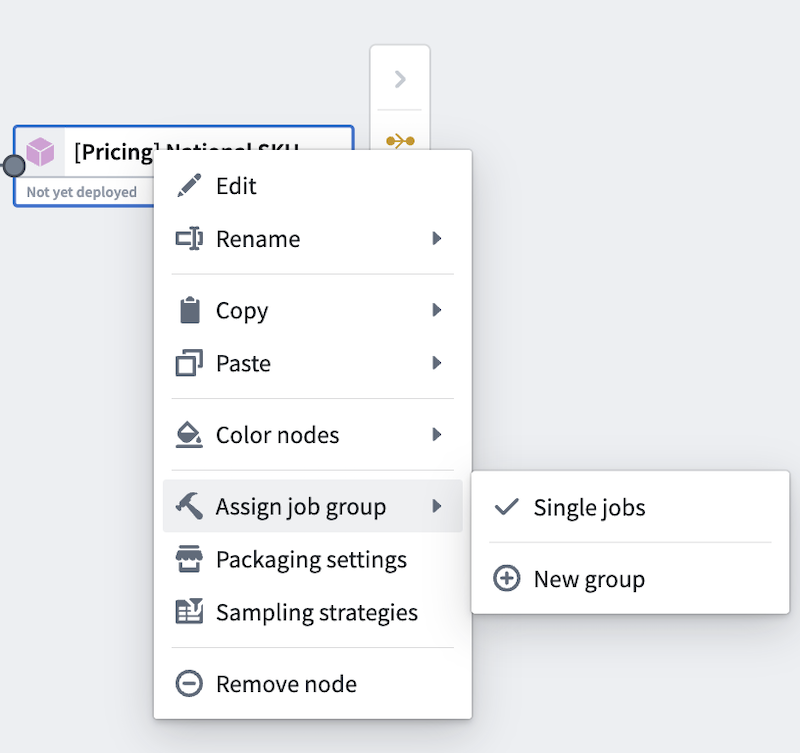Open Sampling strategies
800x753 pixels.
point(313,612)
